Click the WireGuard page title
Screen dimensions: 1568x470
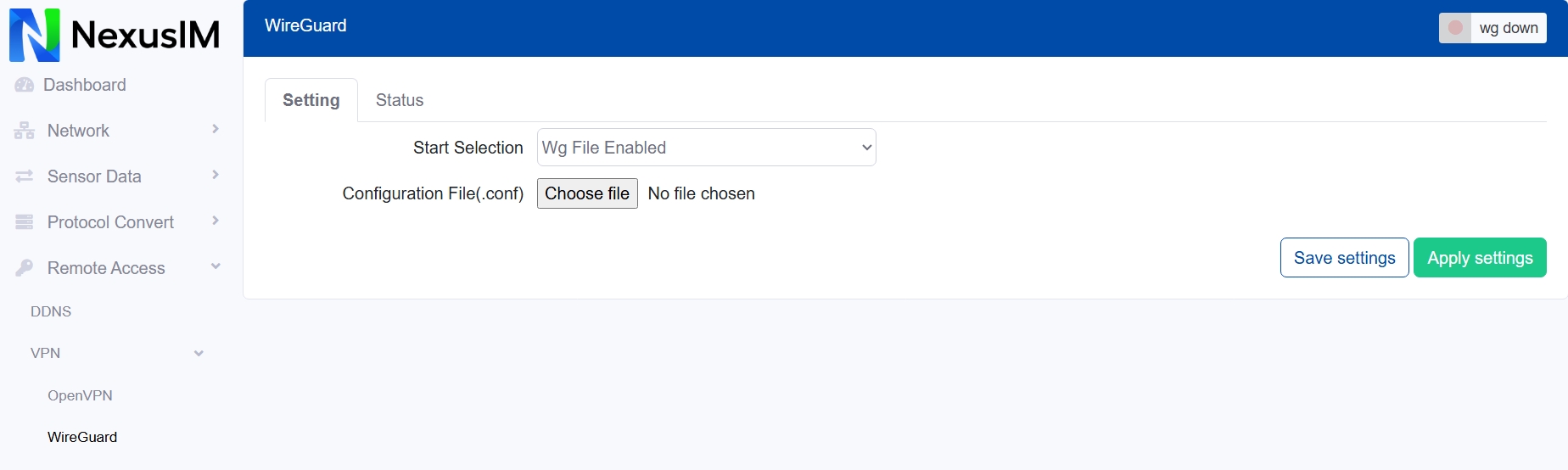305,25
